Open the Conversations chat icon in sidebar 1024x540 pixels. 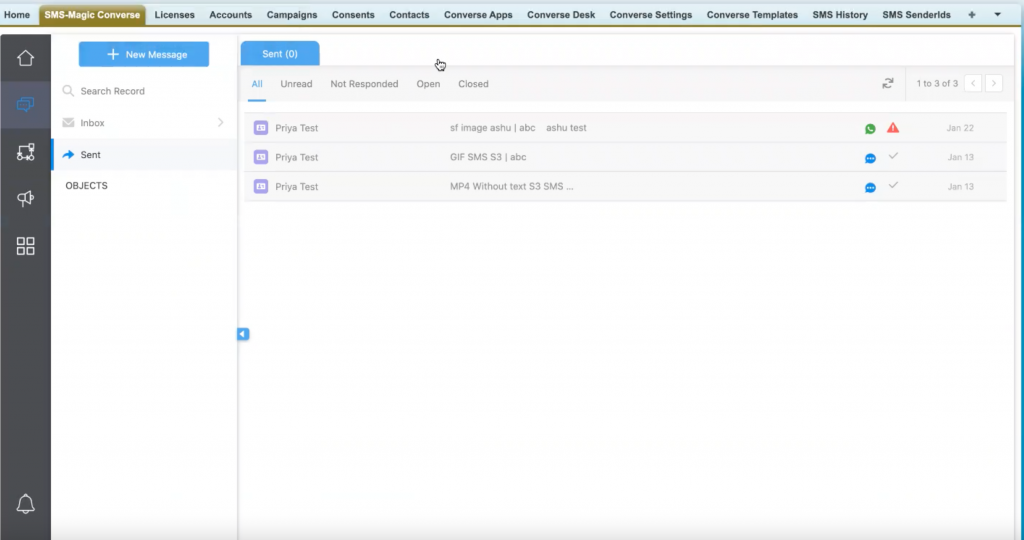click(25, 104)
